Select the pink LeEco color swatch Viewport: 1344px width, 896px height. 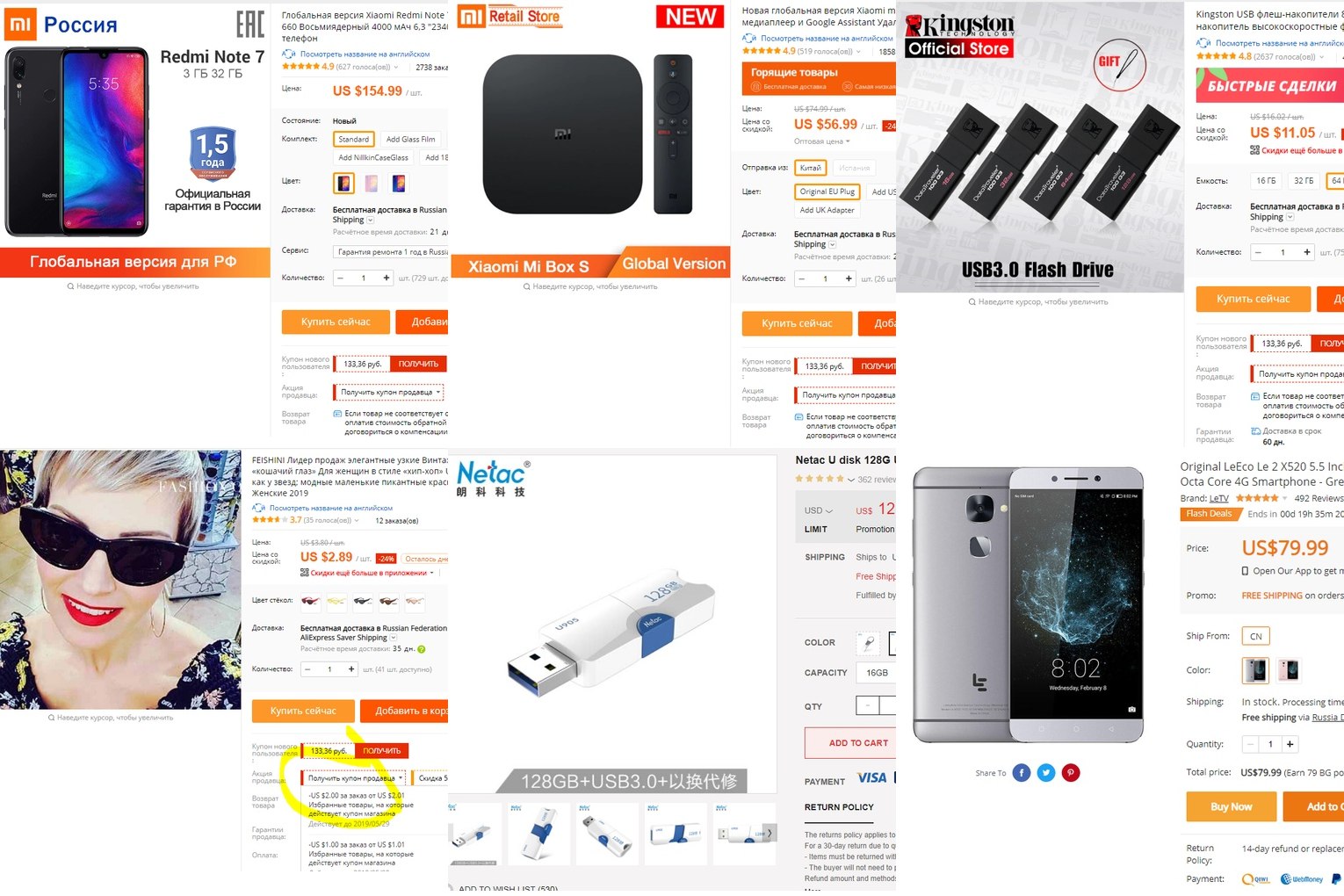[x=1289, y=670]
